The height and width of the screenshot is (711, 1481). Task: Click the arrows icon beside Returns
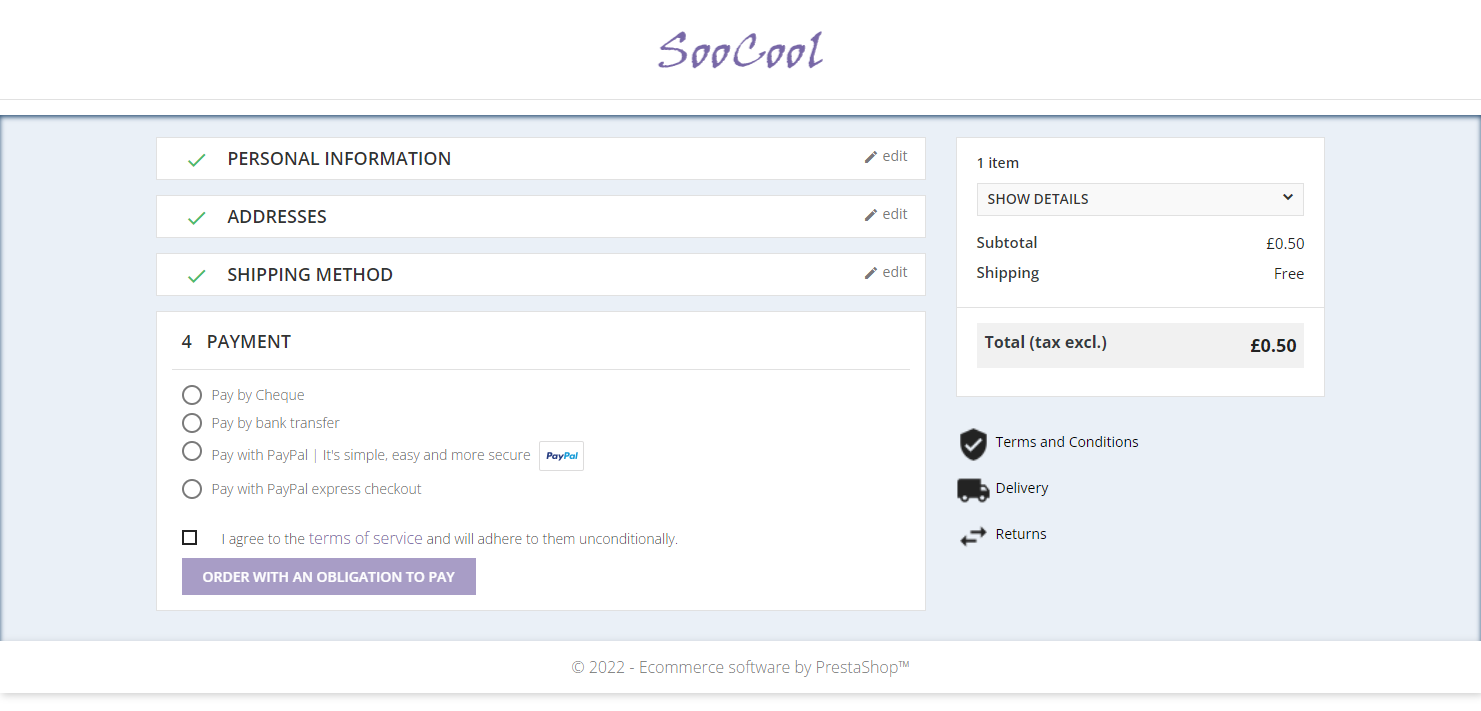pos(973,537)
